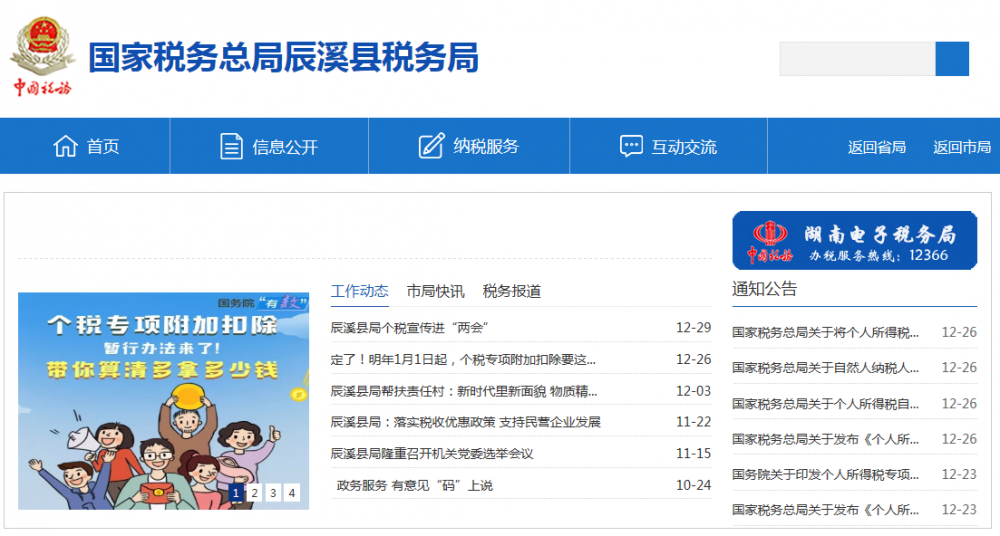Image resolution: width=1000 pixels, height=536 pixels.
Task: Open notice 国家税务总局关于个人所得税自...
Action: pyautogui.click(x=825, y=404)
